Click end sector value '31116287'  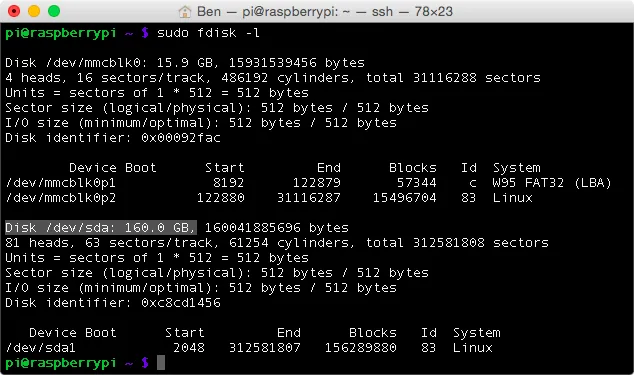(309, 198)
